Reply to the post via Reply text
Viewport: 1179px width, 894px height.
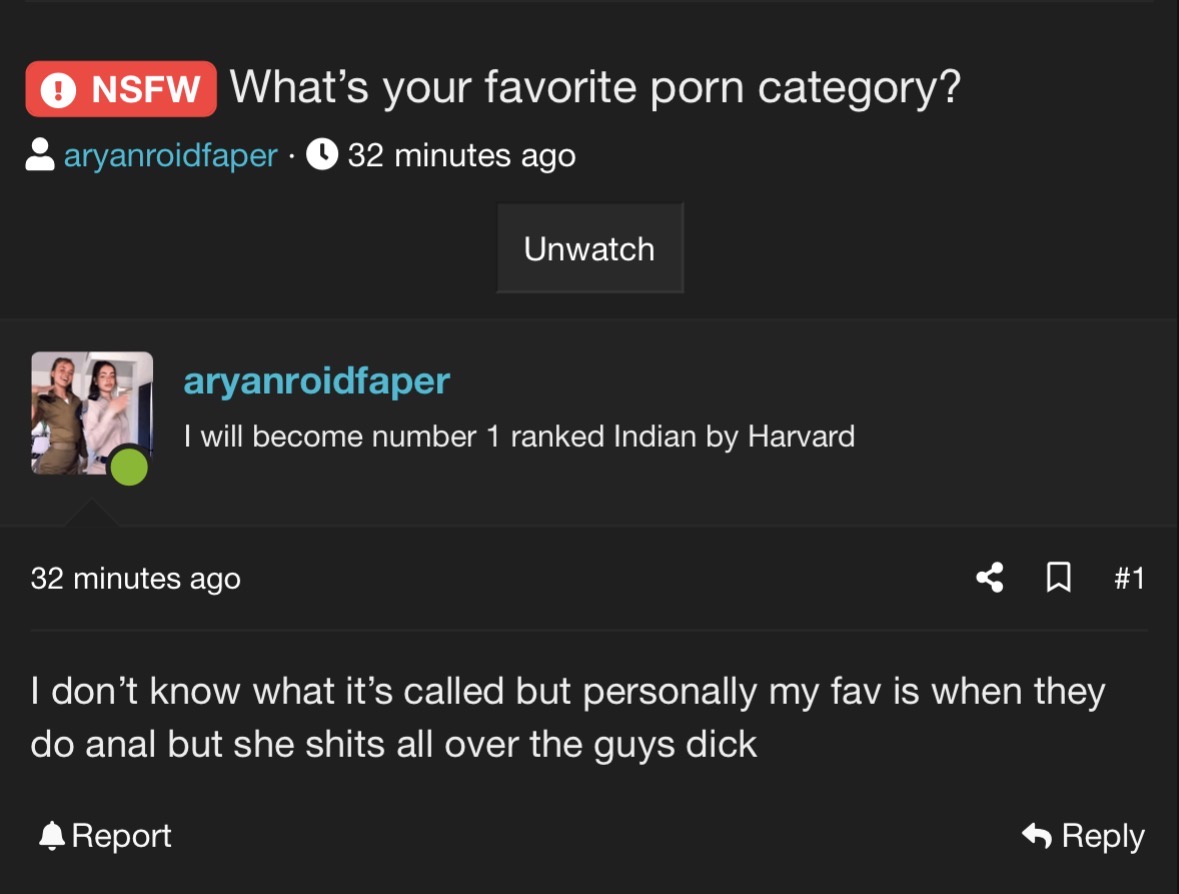click(1102, 836)
